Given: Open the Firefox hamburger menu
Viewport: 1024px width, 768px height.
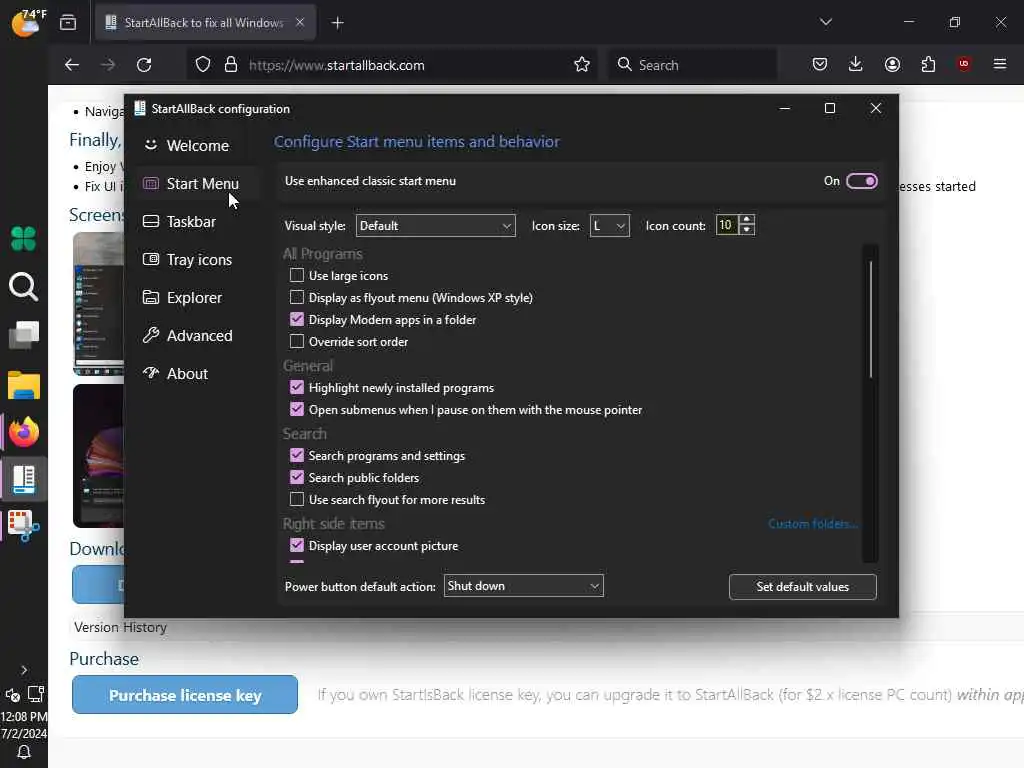Looking at the screenshot, I should tap(1000, 64).
